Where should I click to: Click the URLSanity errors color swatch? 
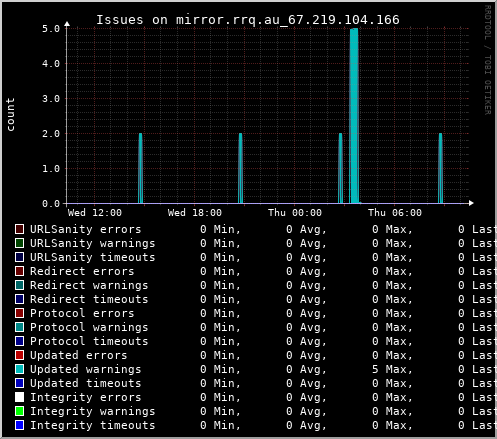tap(20, 229)
